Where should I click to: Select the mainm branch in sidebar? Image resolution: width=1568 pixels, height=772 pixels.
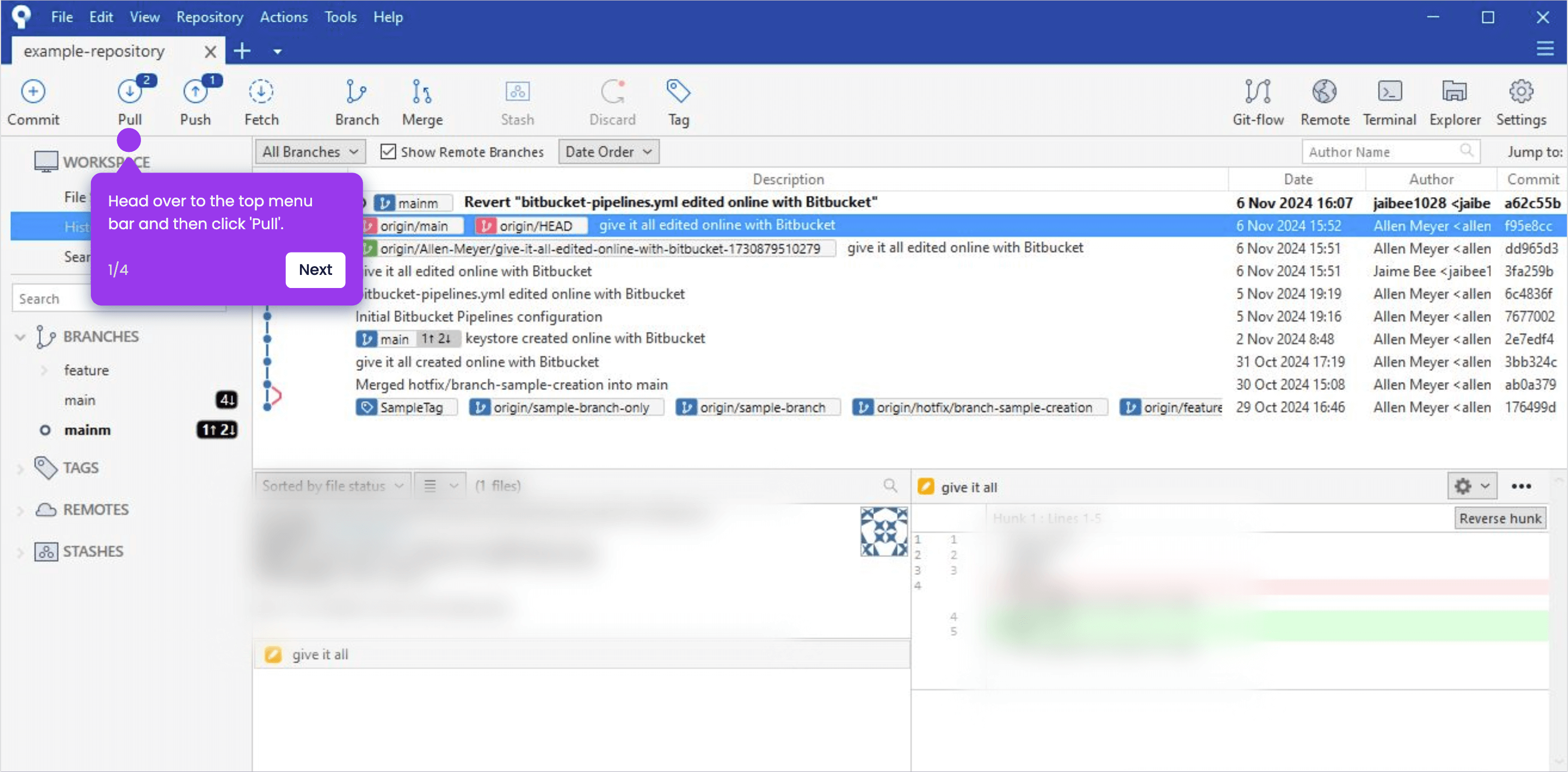point(87,430)
